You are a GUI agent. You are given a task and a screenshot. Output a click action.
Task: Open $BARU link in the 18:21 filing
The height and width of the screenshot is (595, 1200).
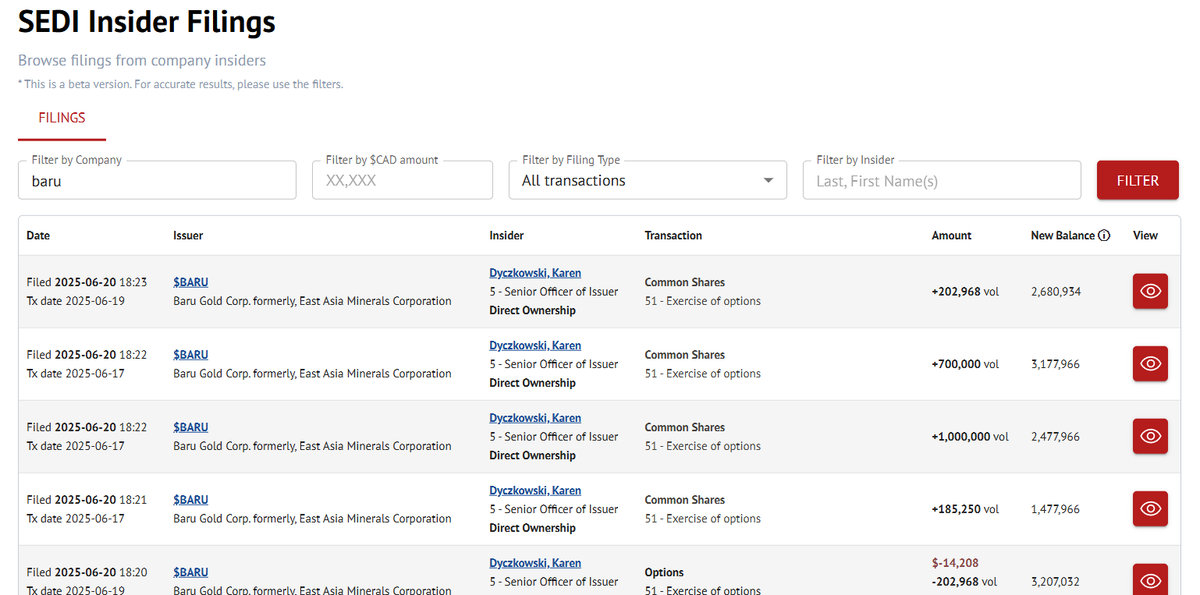[191, 500]
